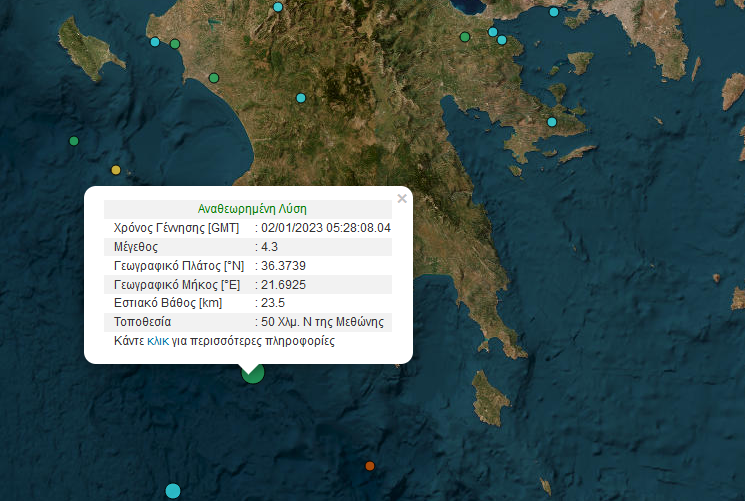Select the cyan marker on the Argolis peninsula
The height and width of the screenshot is (501, 745).
(552, 122)
